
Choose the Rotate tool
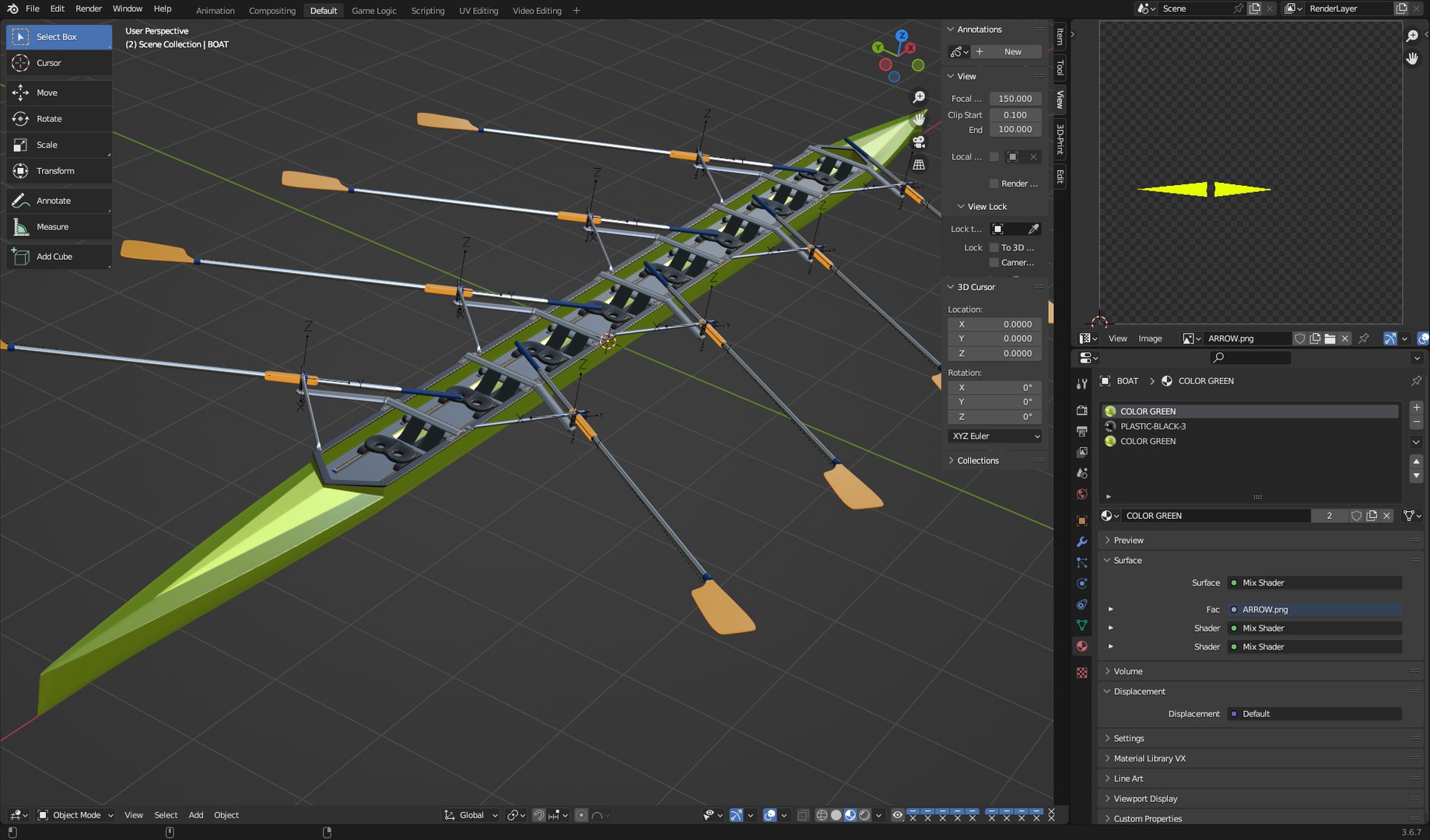click(x=59, y=119)
